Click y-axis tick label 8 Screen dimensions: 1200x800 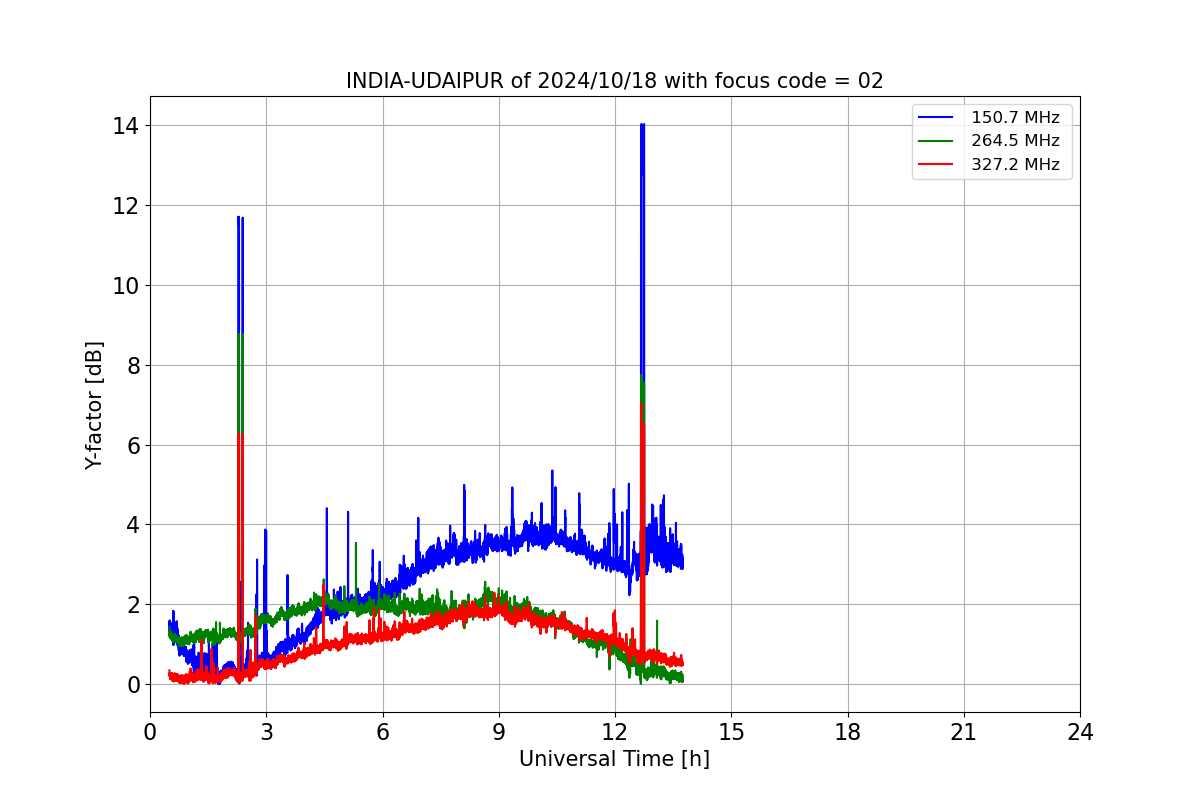coord(131,365)
